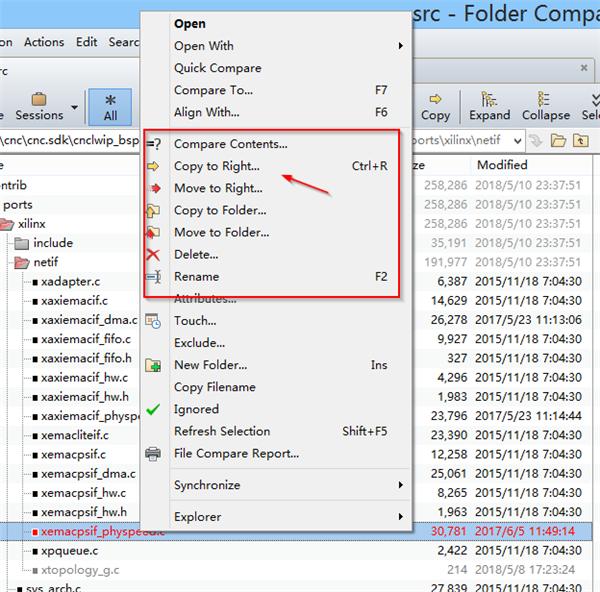
Task: Open the right path combo box dropdown
Action: tap(518, 141)
